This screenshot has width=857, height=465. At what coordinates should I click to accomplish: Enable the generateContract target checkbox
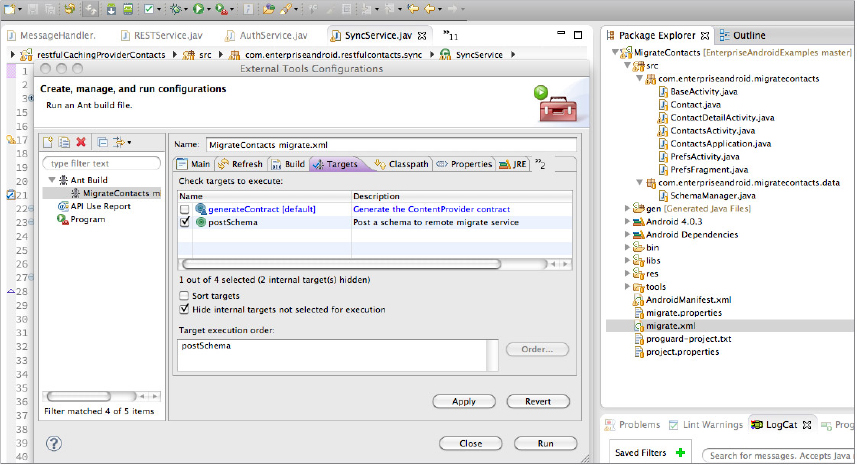[185, 210]
